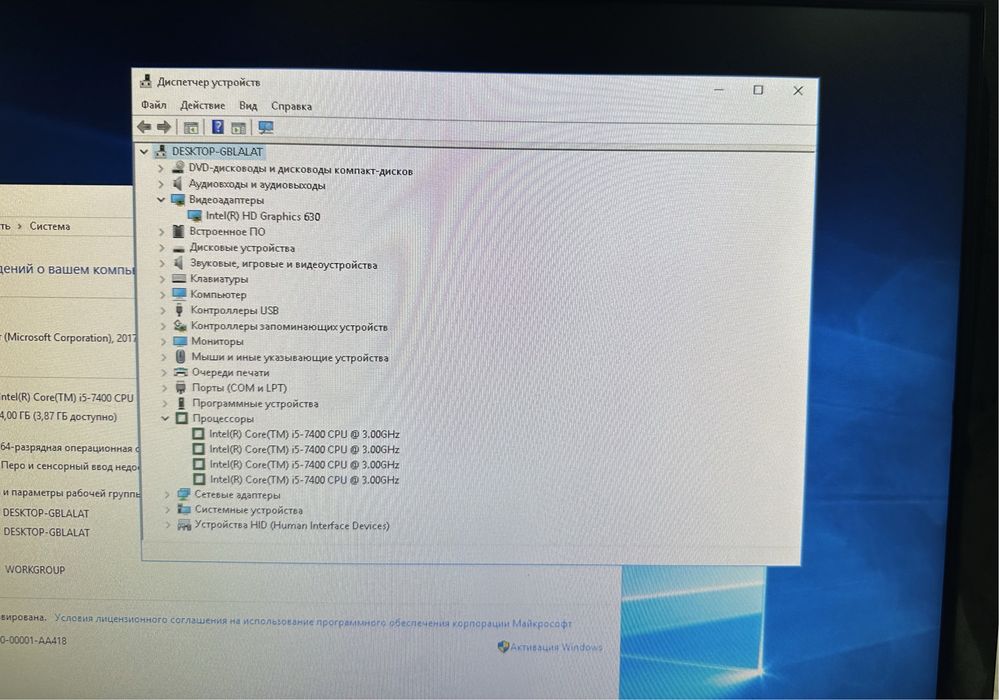Select the Intel(R) HD Graphics 630 text
Screen dimensions: 999x700
tap(262, 216)
